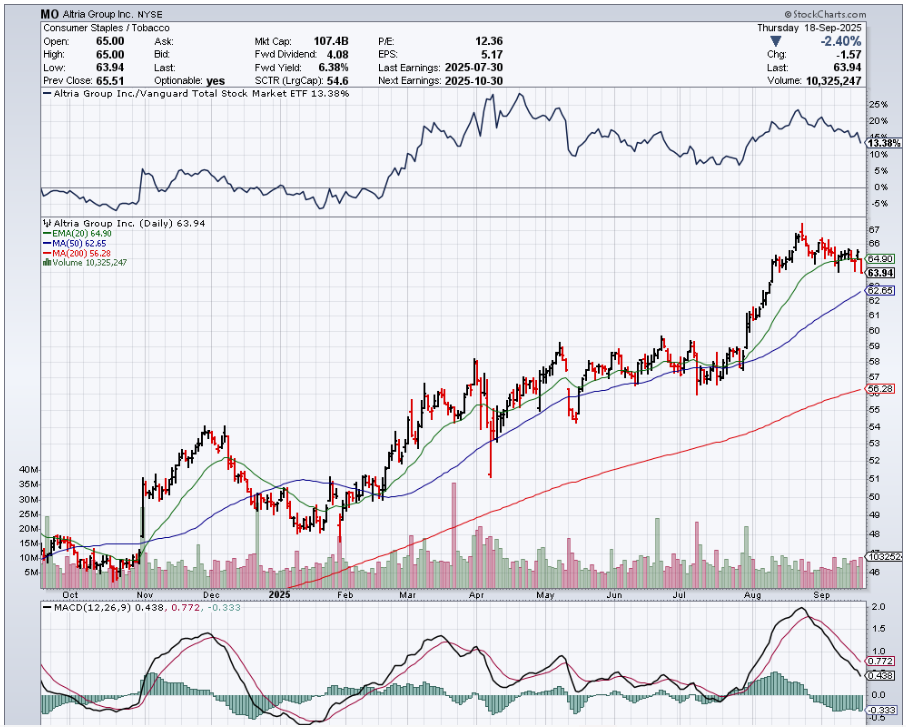Viewport: 906px width, 727px height.
Task: Click the High value 65.00
Action: tap(110, 54)
